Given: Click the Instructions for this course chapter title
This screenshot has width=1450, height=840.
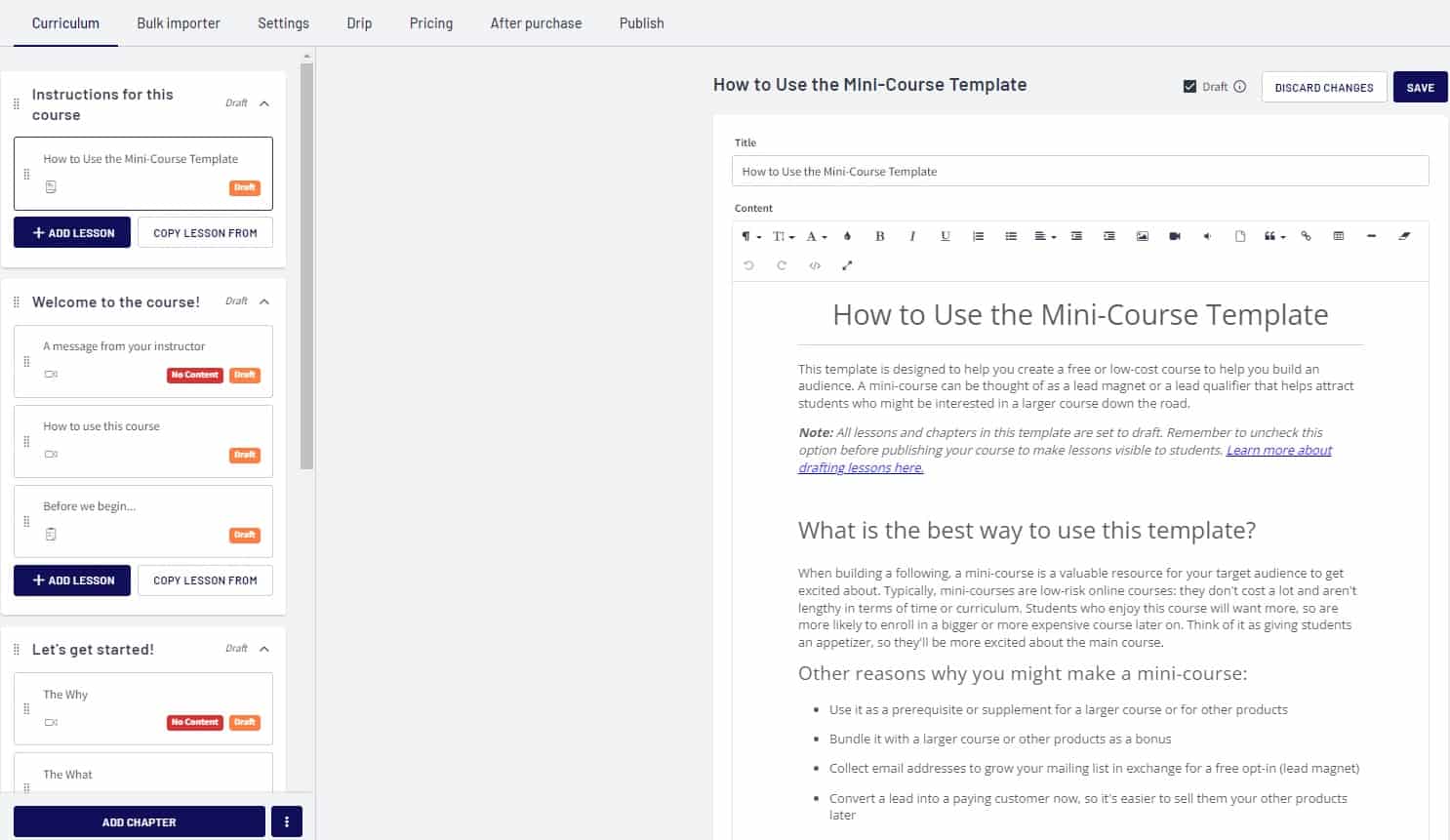Looking at the screenshot, I should pyautogui.click(x=102, y=104).
